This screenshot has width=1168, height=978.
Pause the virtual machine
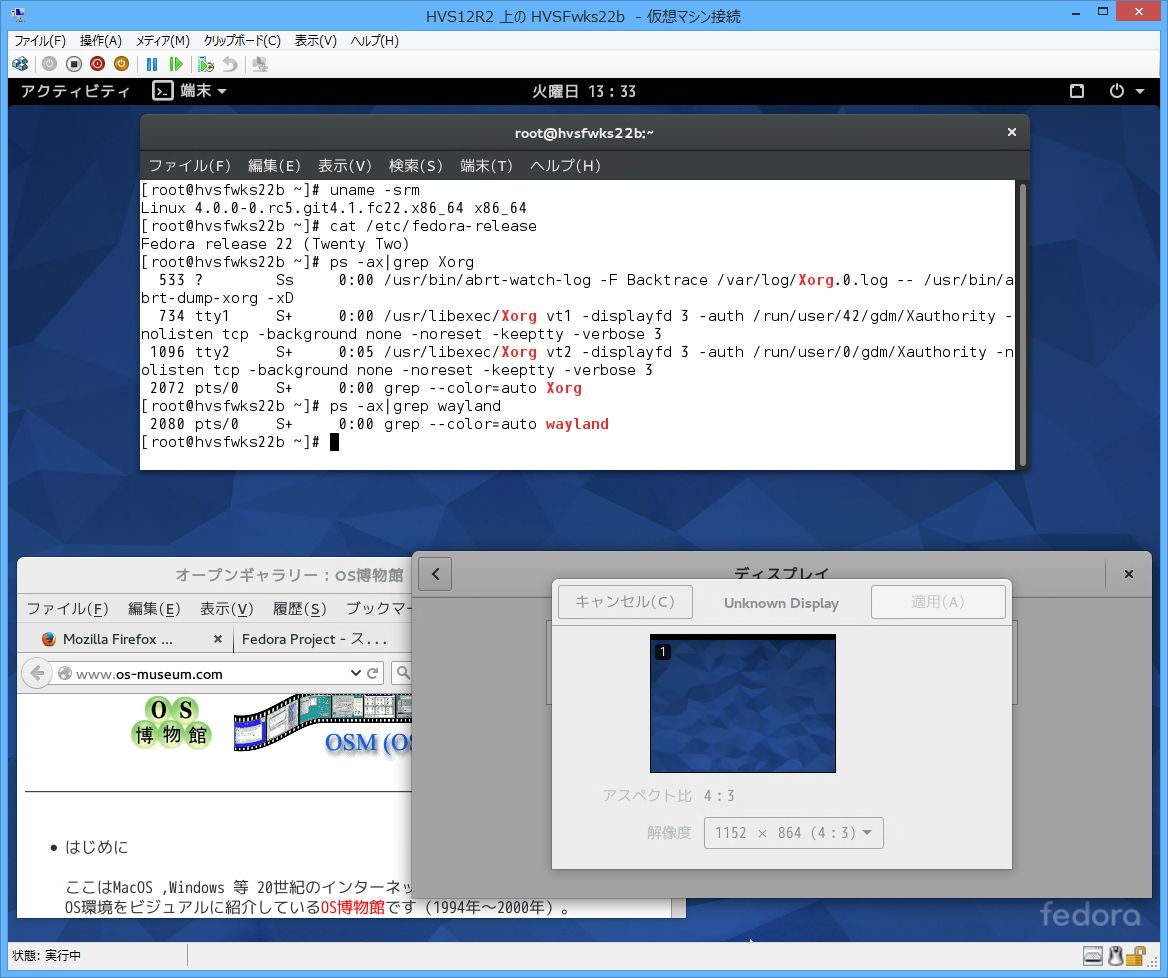click(152, 64)
